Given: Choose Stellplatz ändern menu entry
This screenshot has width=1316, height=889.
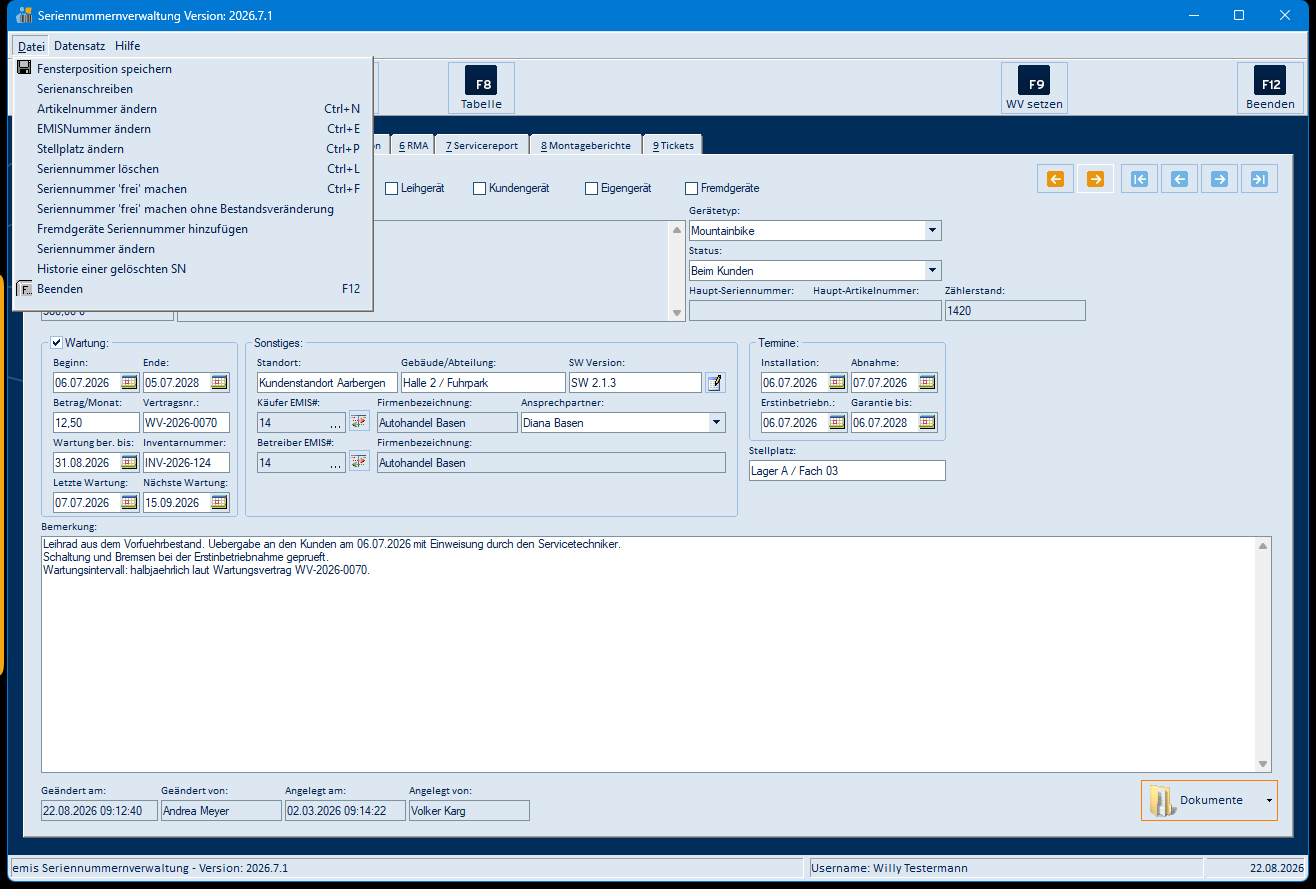Looking at the screenshot, I should click(193, 149).
